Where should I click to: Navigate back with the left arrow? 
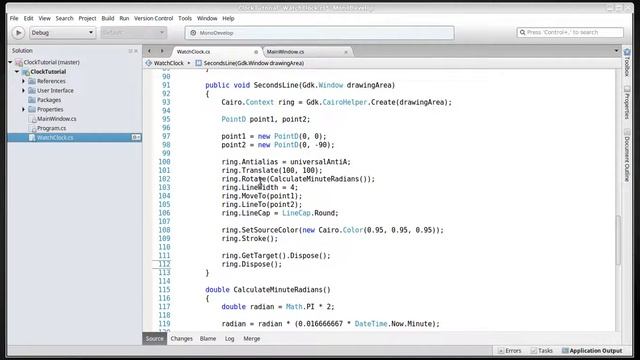(x=149, y=51)
